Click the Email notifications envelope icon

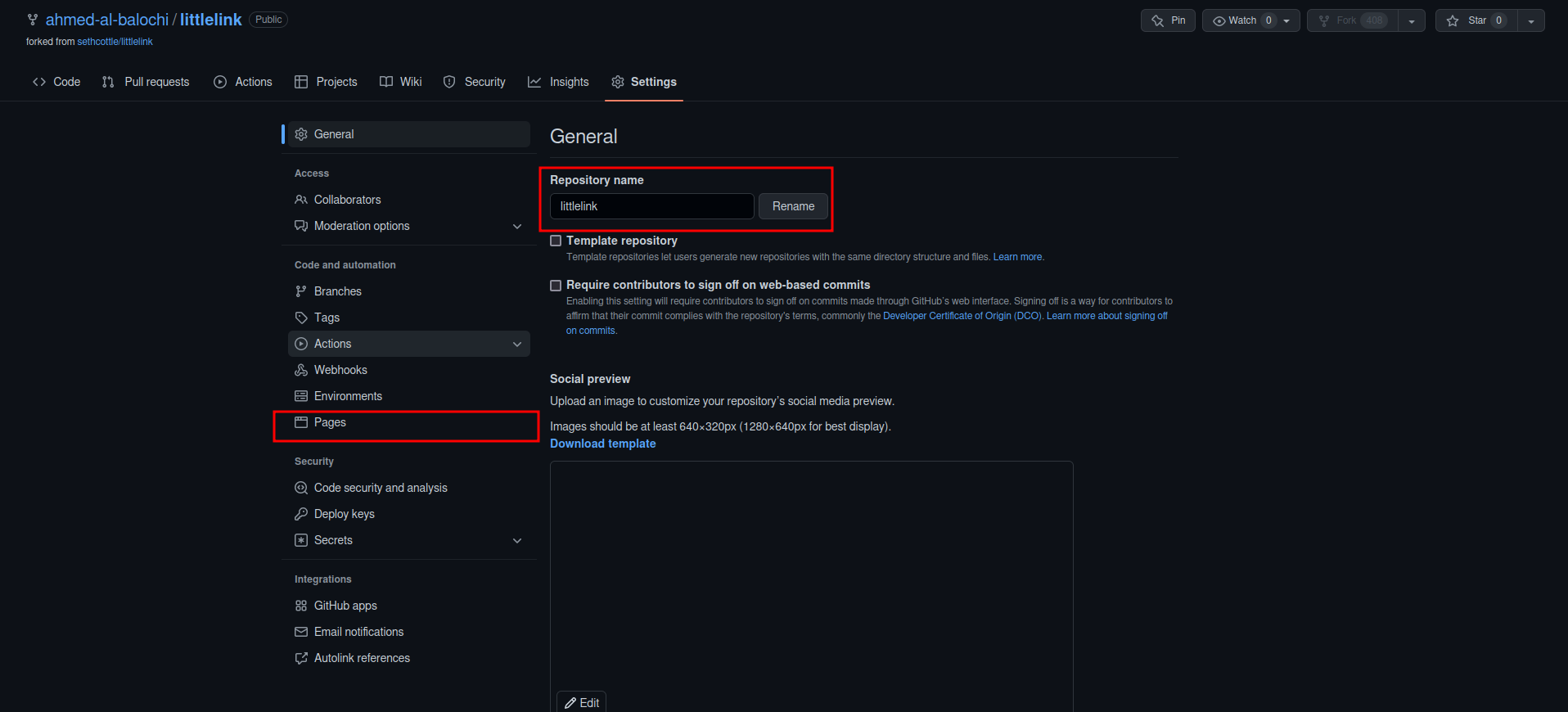[301, 632]
